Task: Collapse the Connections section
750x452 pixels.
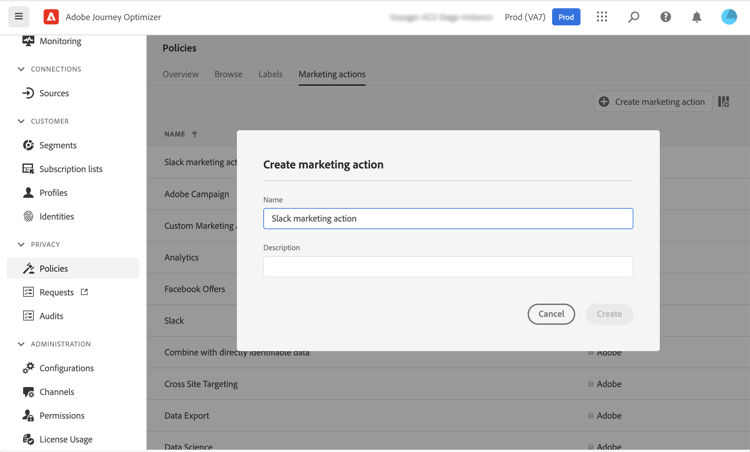Action: 21,69
